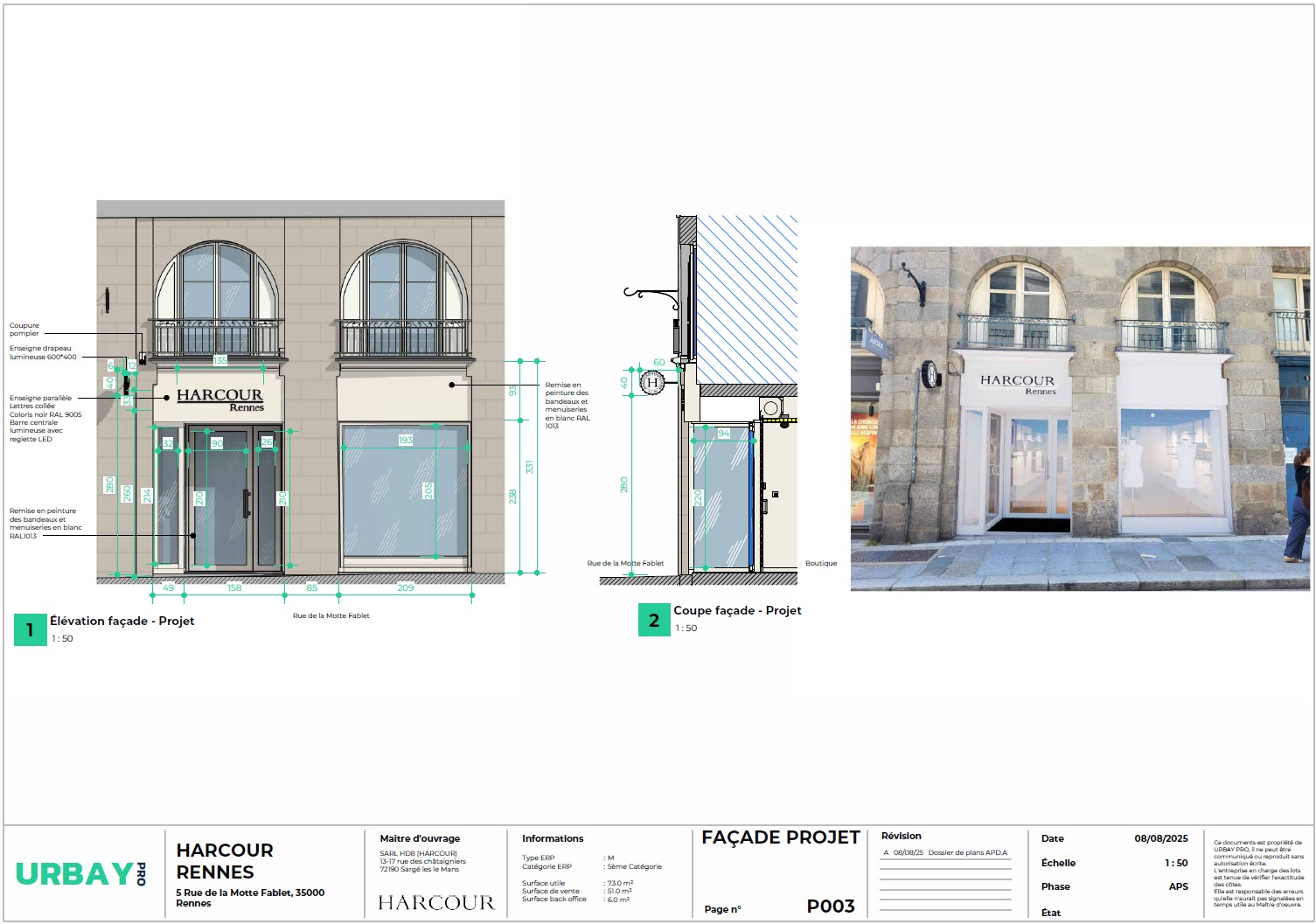1316x924 pixels.
Task: Click the "Coupure pompier" annotation label
Action: point(24,330)
